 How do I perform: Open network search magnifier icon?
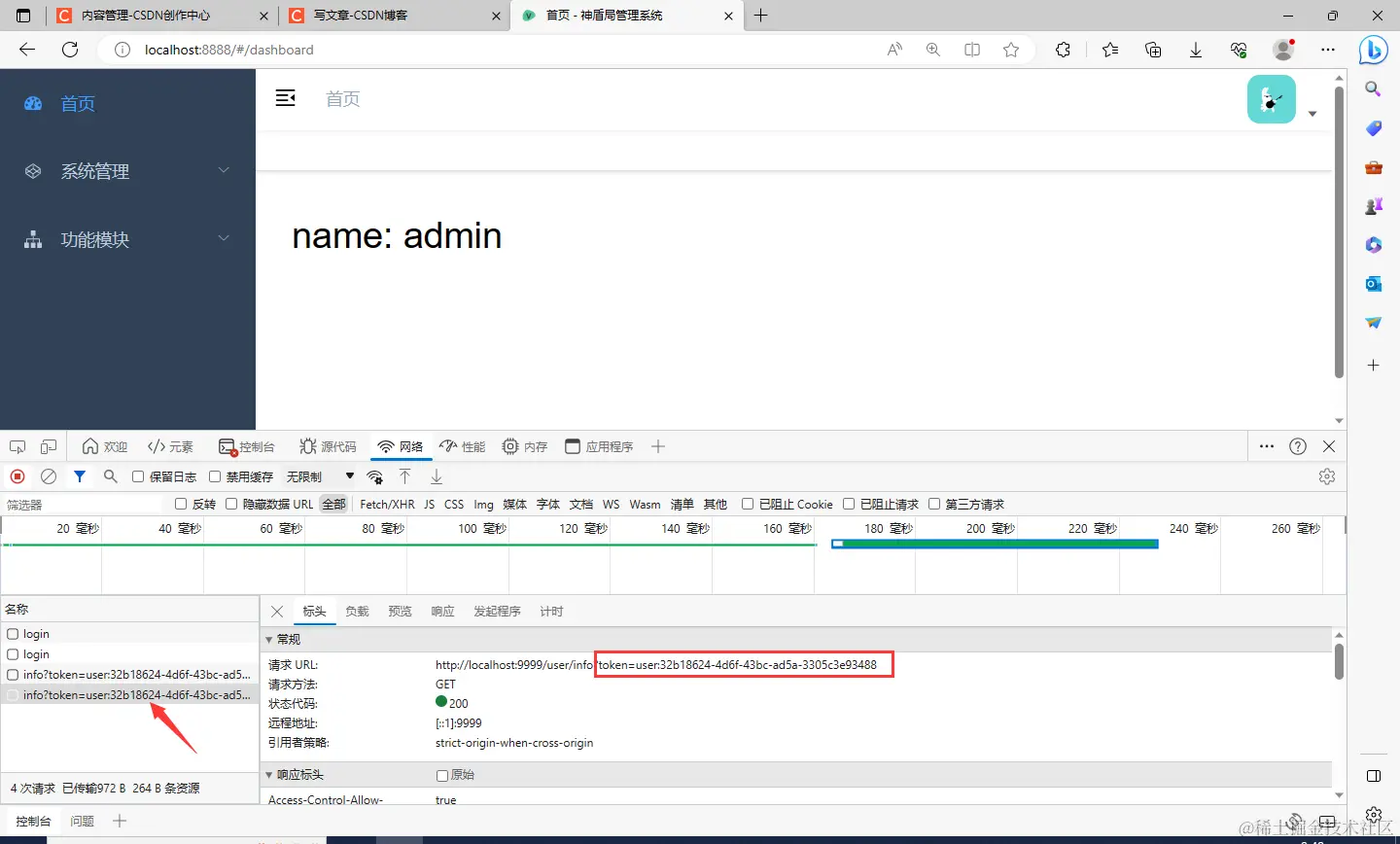[111, 476]
